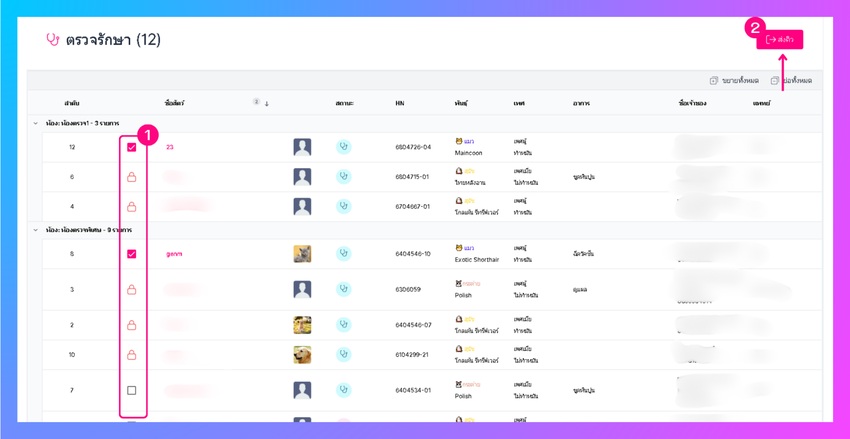Tick the empty checkbox for queue number 7

(x=131, y=390)
